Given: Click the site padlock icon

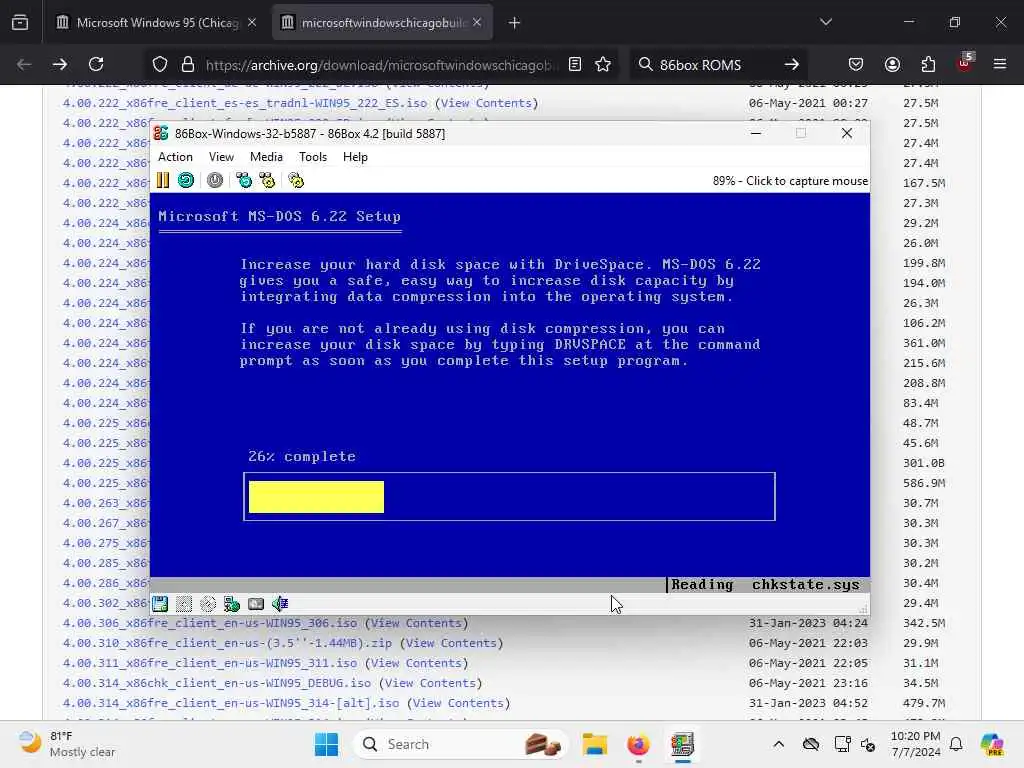Looking at the screenshot, I should pyautogui.click(x=188, y=64).
